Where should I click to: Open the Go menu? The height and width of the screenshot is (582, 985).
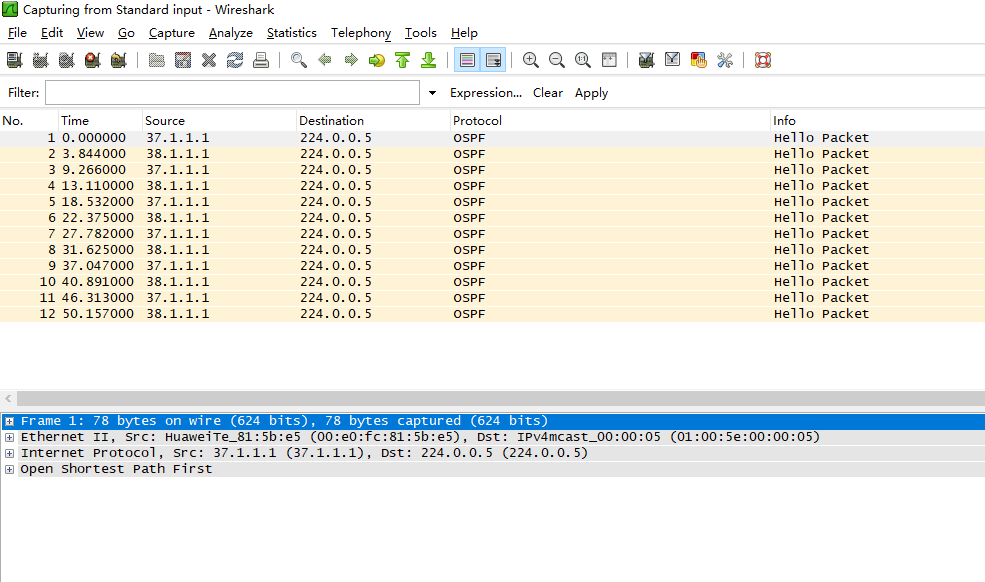(126, 33)
